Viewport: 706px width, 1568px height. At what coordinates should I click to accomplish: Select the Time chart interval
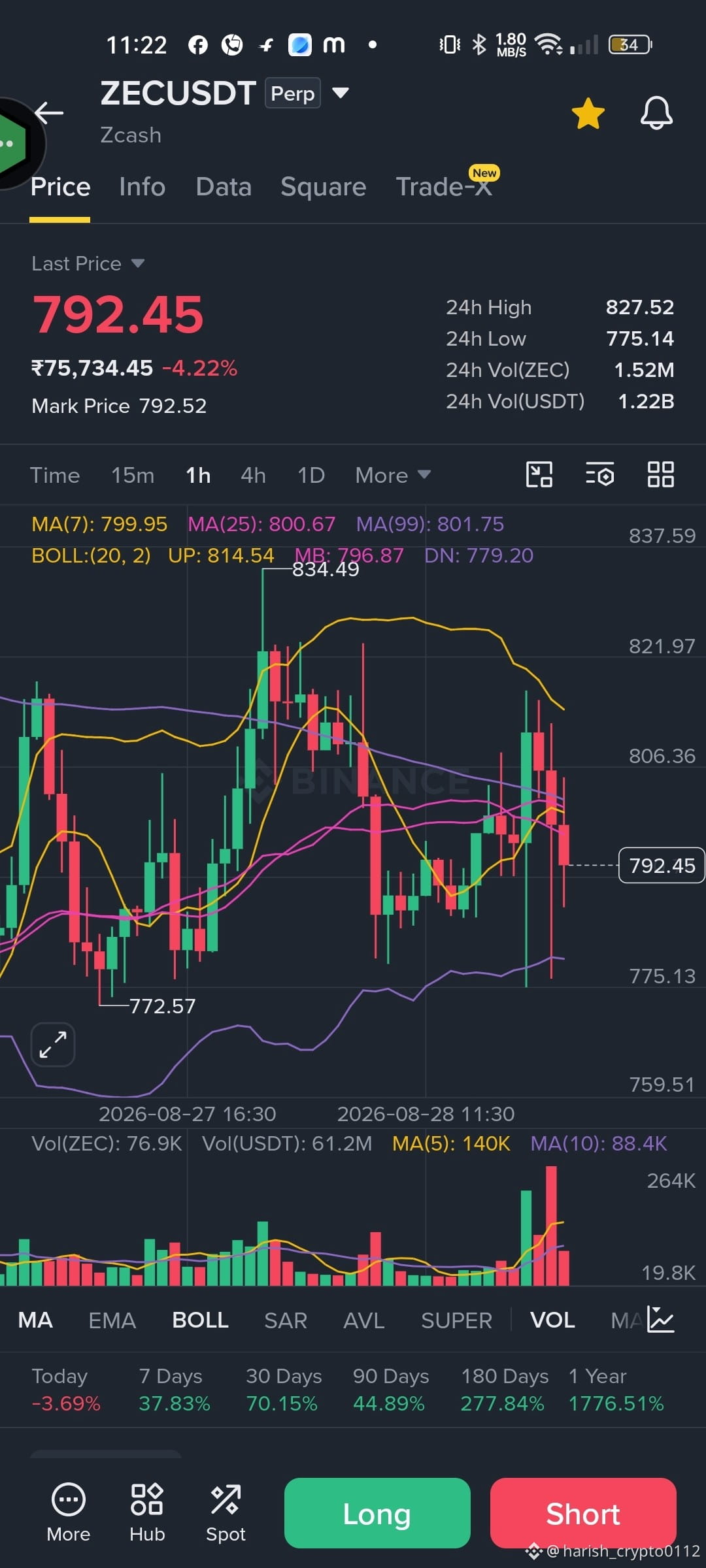tap(55, 475)
